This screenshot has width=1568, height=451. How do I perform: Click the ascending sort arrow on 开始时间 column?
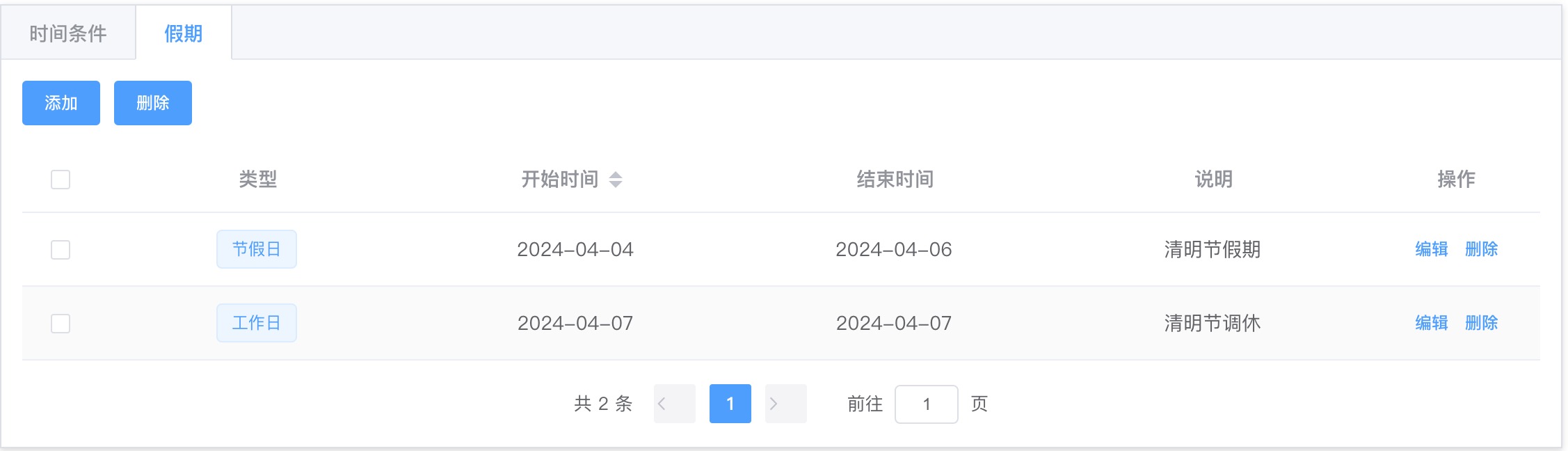click(x=616, y=175)
